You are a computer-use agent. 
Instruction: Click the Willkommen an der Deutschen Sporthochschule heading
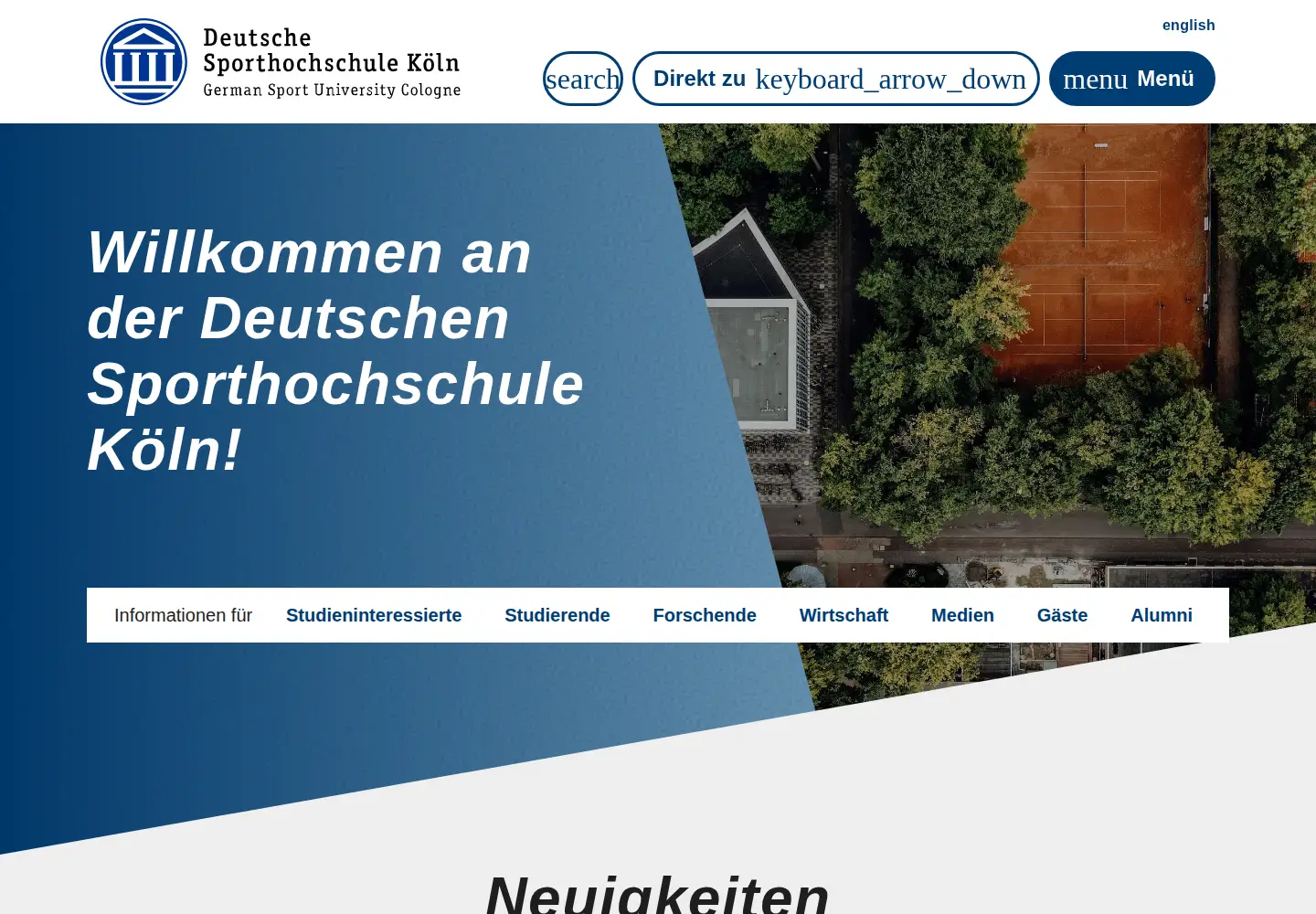pos(335,351)
